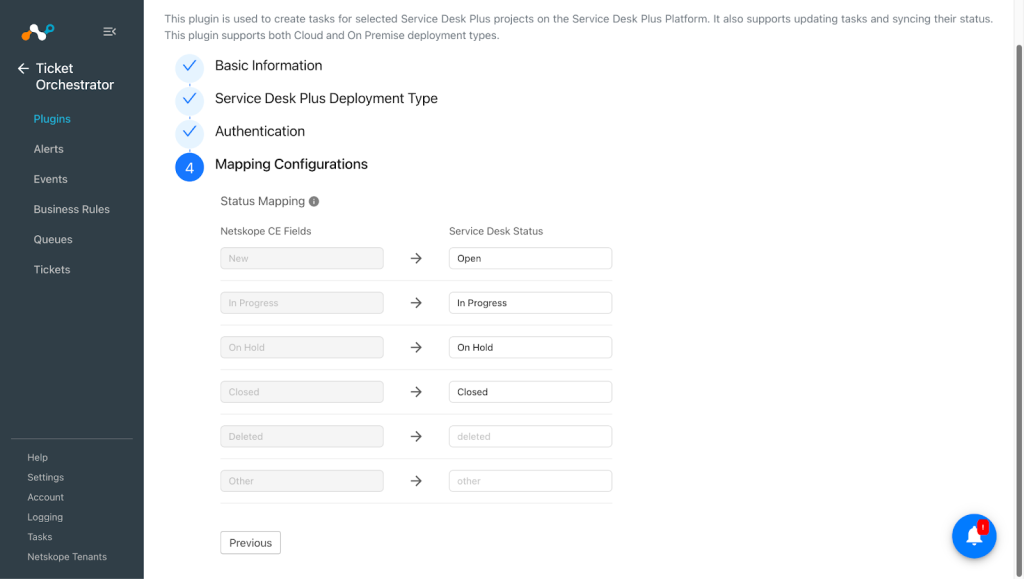Screen dimensions: 1024x579
Task: Open the notifications bell button
Action: (974, 536)
